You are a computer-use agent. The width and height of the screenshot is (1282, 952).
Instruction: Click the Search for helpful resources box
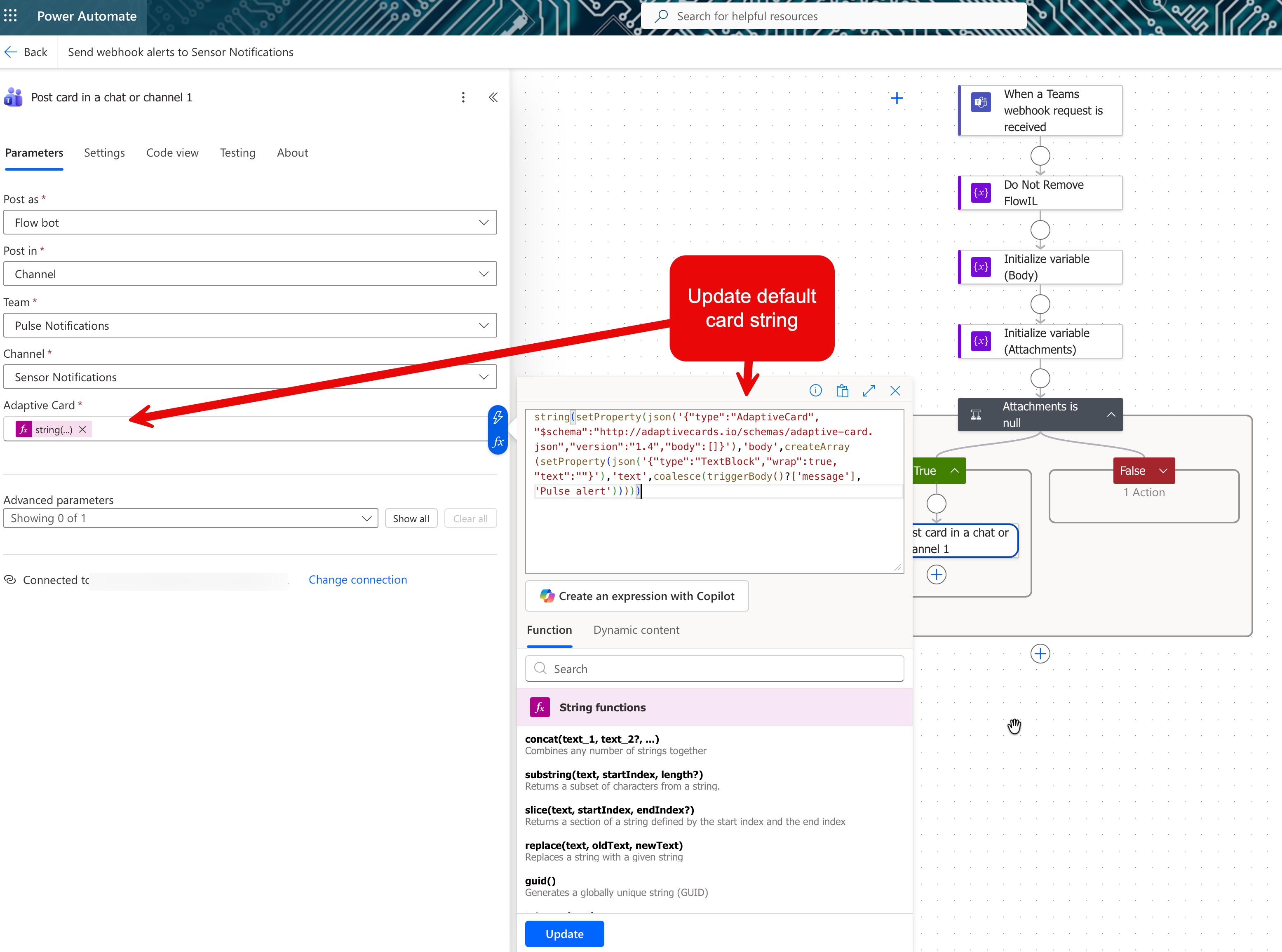834,16
